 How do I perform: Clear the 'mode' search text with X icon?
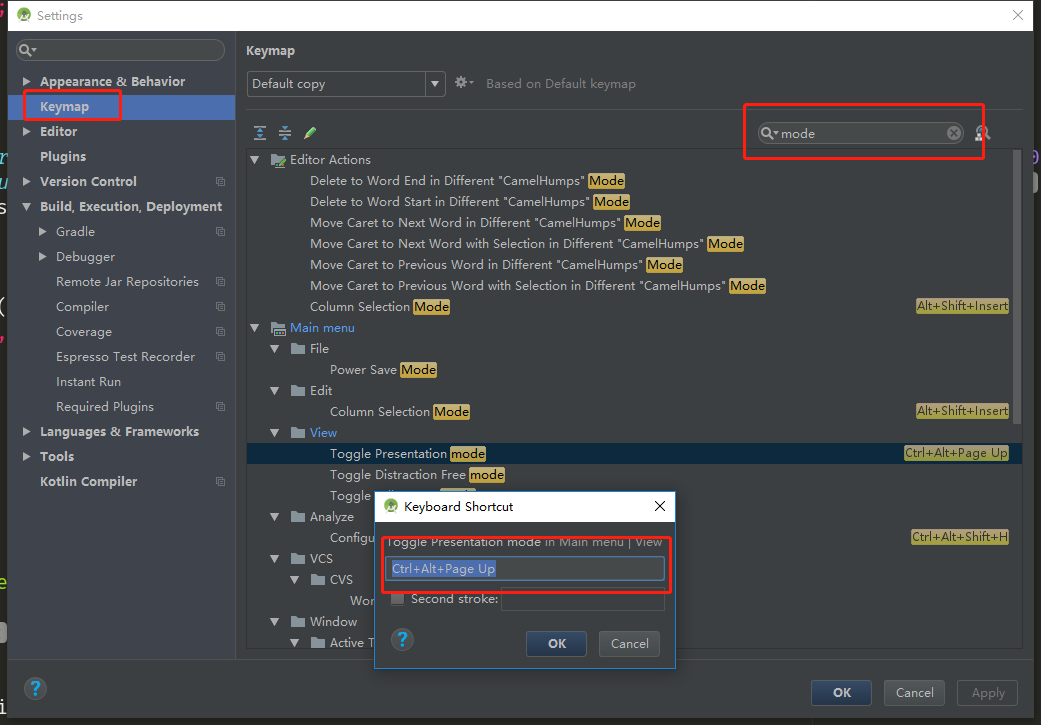[x=954, y=133]
